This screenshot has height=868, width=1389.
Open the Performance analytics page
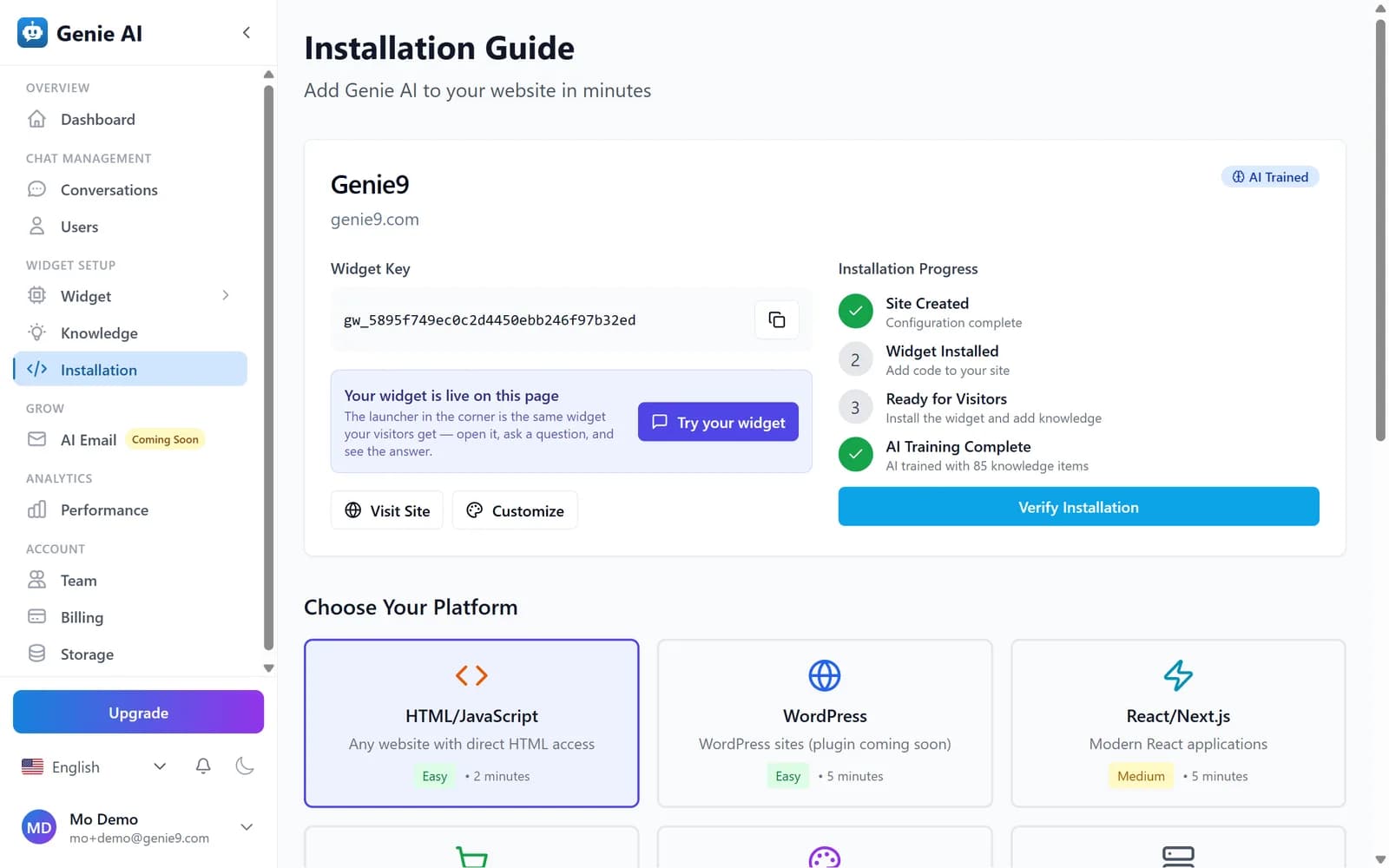click(130, 510)
